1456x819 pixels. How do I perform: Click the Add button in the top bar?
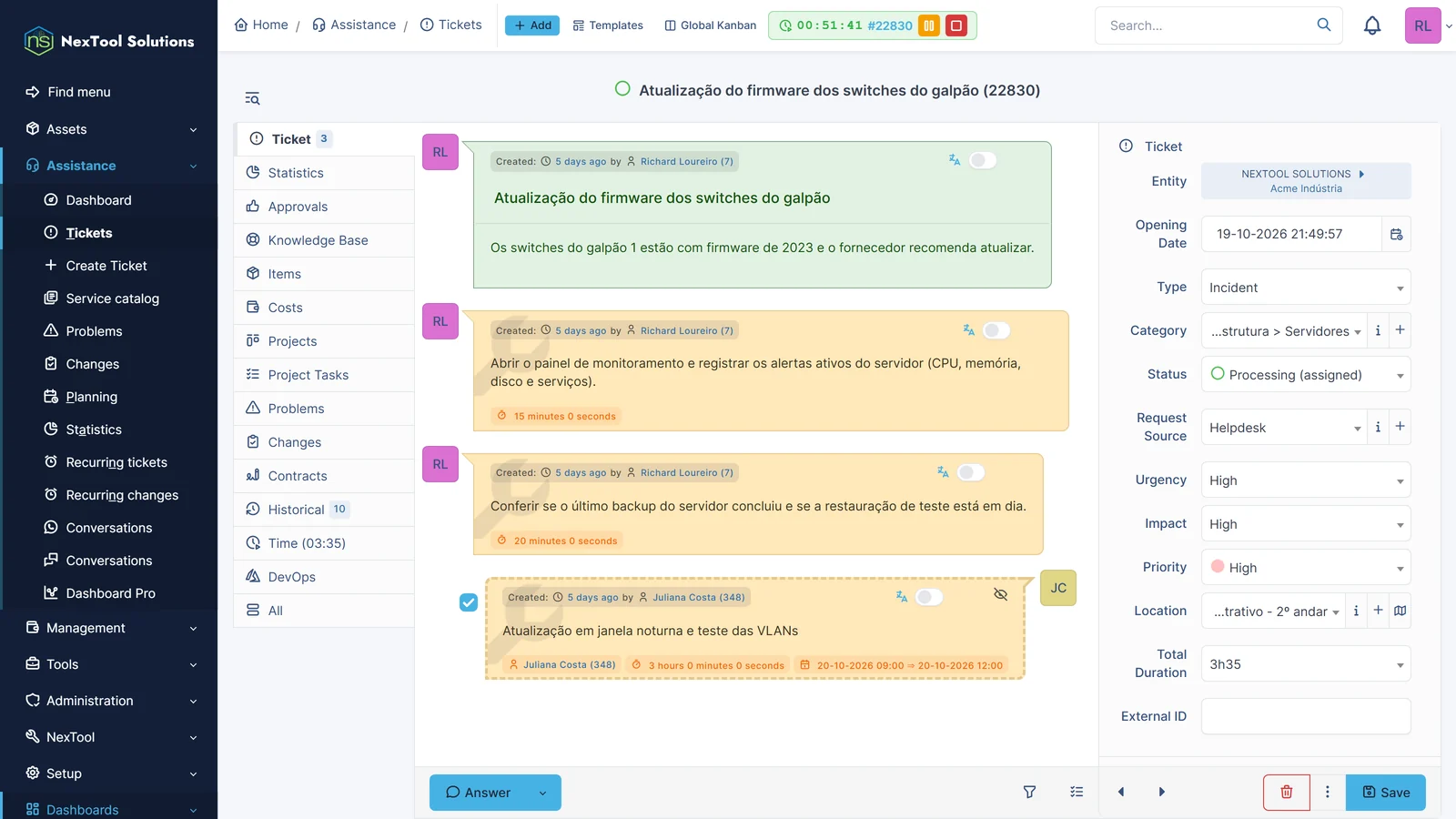(532, 25)
